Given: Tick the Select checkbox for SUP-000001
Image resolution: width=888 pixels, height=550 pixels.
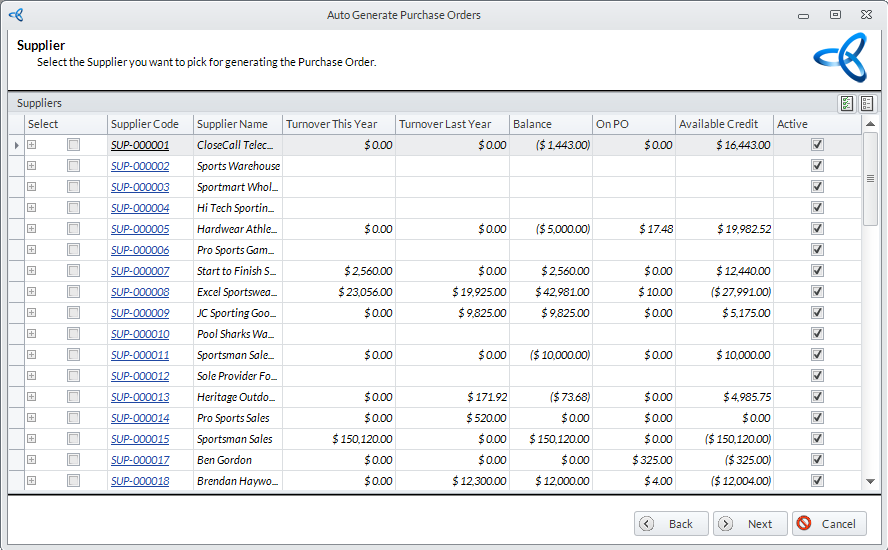Looking at the screenshot, I should coord(73,145).
